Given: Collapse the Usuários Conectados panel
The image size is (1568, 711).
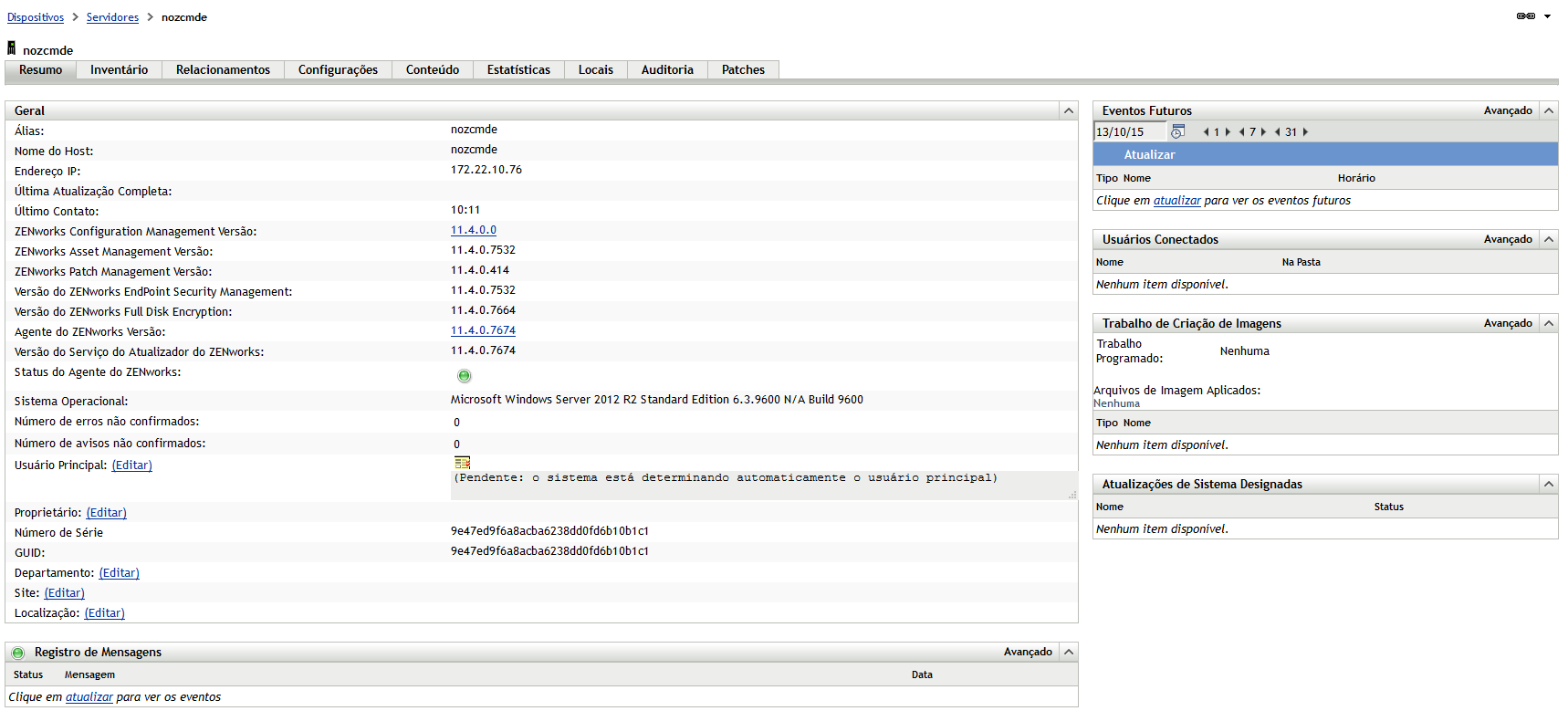Looking at the screenshot, I should (1548, 239).
